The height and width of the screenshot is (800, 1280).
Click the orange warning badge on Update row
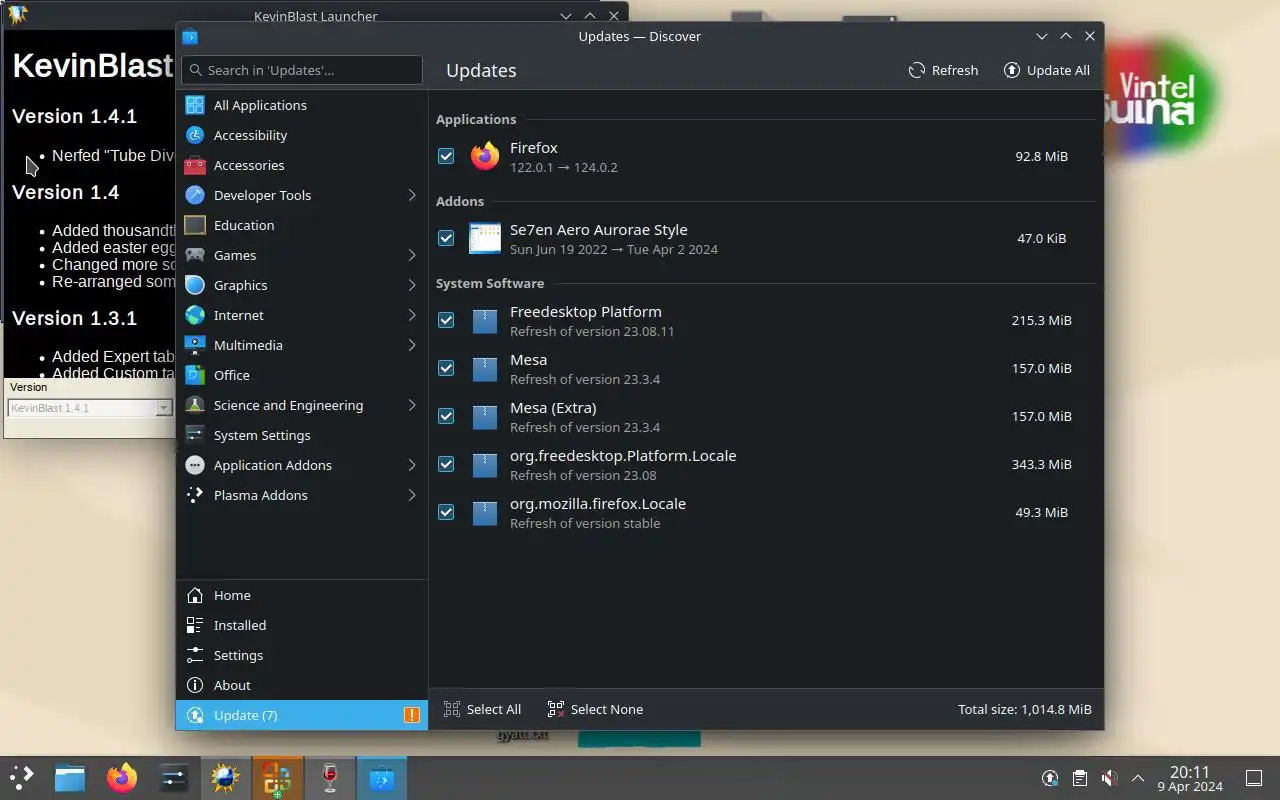coord(411,715)
